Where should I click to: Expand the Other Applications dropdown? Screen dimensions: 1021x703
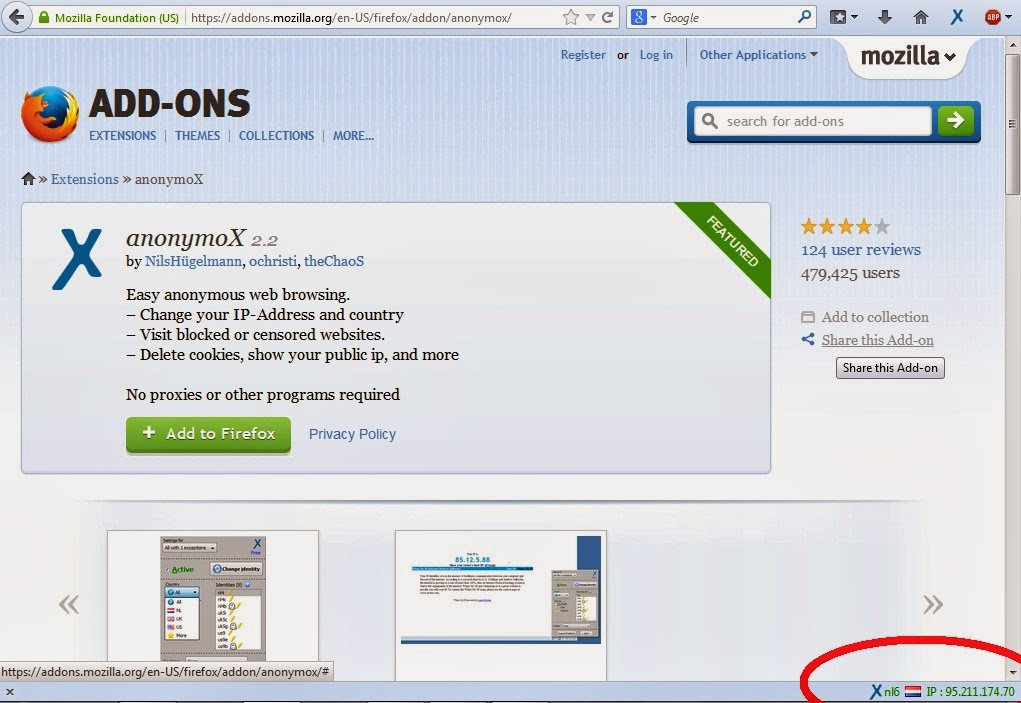point(759,55)
